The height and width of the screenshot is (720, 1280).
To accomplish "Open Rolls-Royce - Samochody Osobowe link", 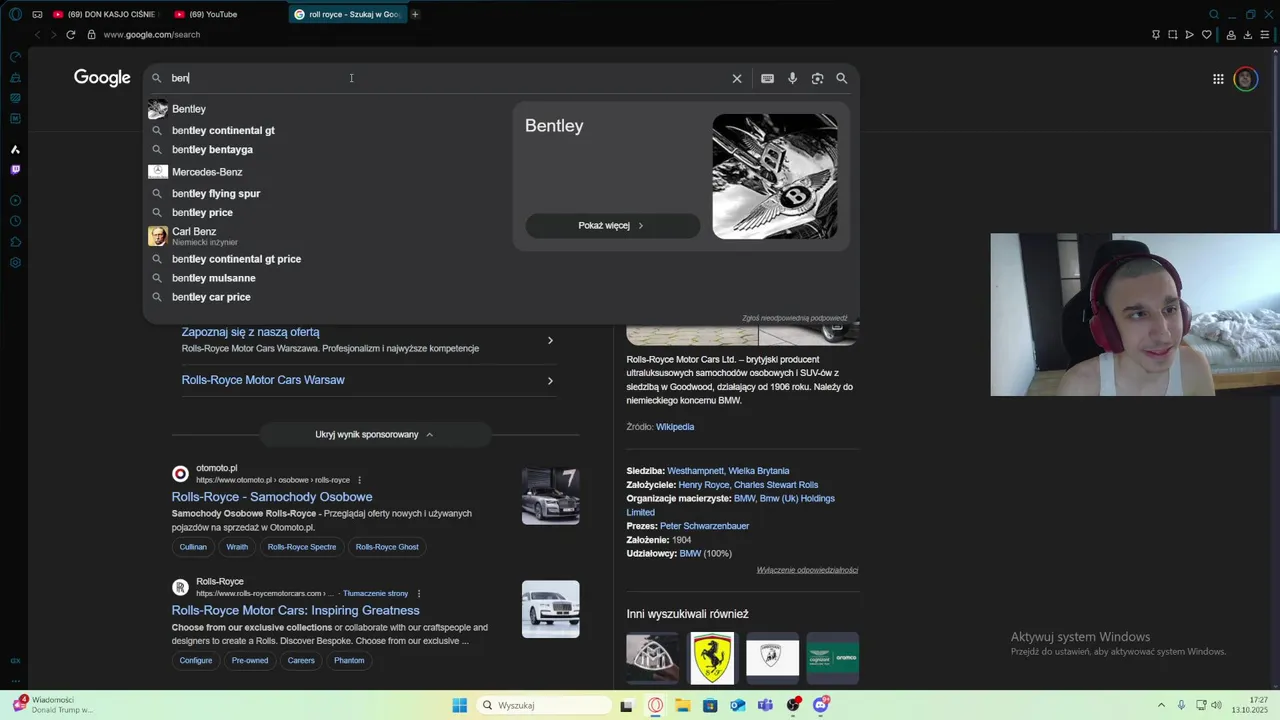I will [x=272, y=497].
